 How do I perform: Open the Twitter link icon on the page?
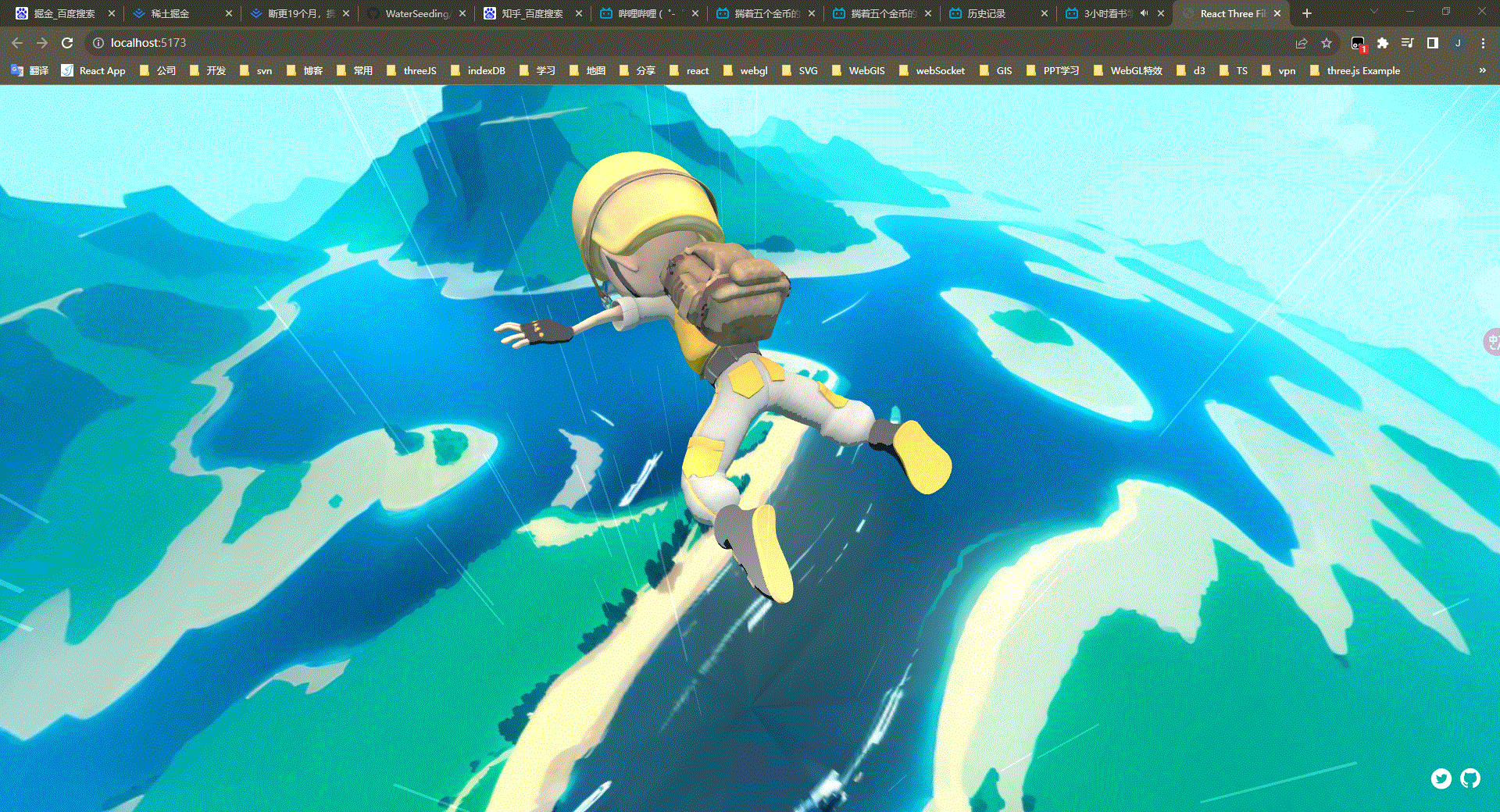pyautogui.click(x=1441, y=778)
